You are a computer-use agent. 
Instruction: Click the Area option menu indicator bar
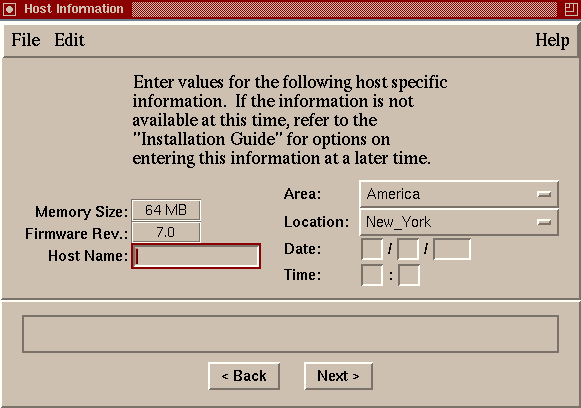[x=544, y=194]
